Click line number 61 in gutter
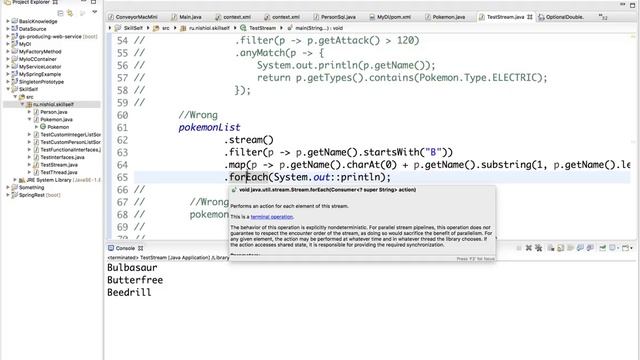The height and width of the screenshot is (360, 640). tap(122, 128)
